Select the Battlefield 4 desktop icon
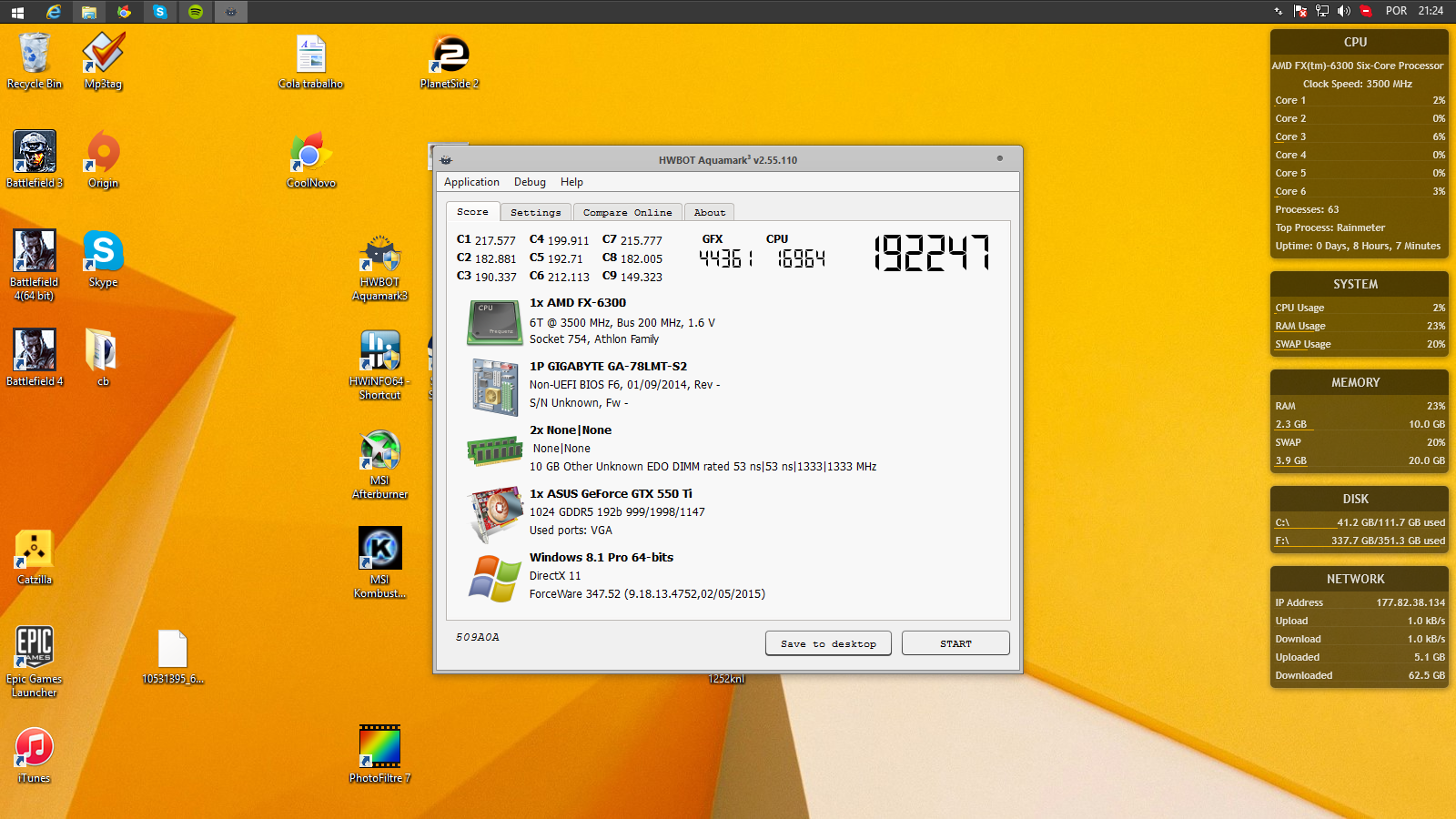The image size is (1456, 819). 35,358
